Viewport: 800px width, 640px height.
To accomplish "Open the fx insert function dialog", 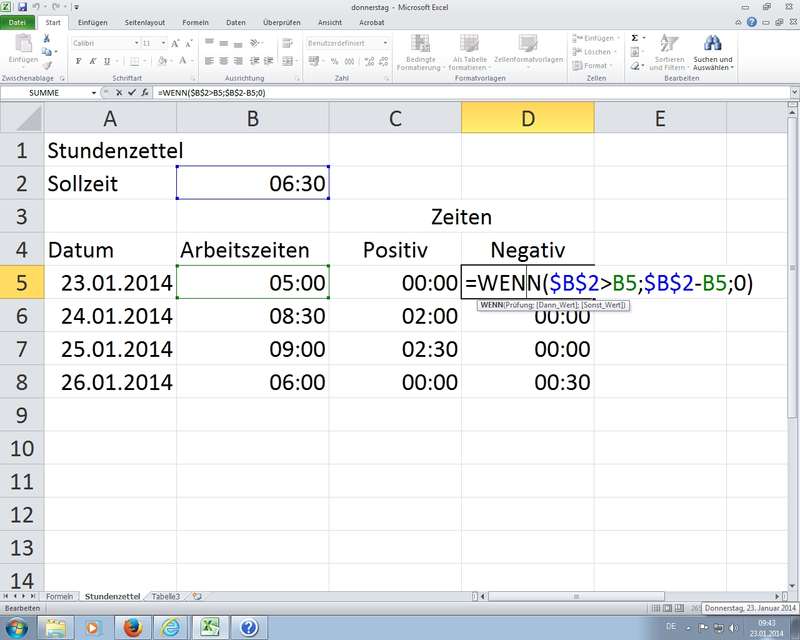I will click(145, 92).
